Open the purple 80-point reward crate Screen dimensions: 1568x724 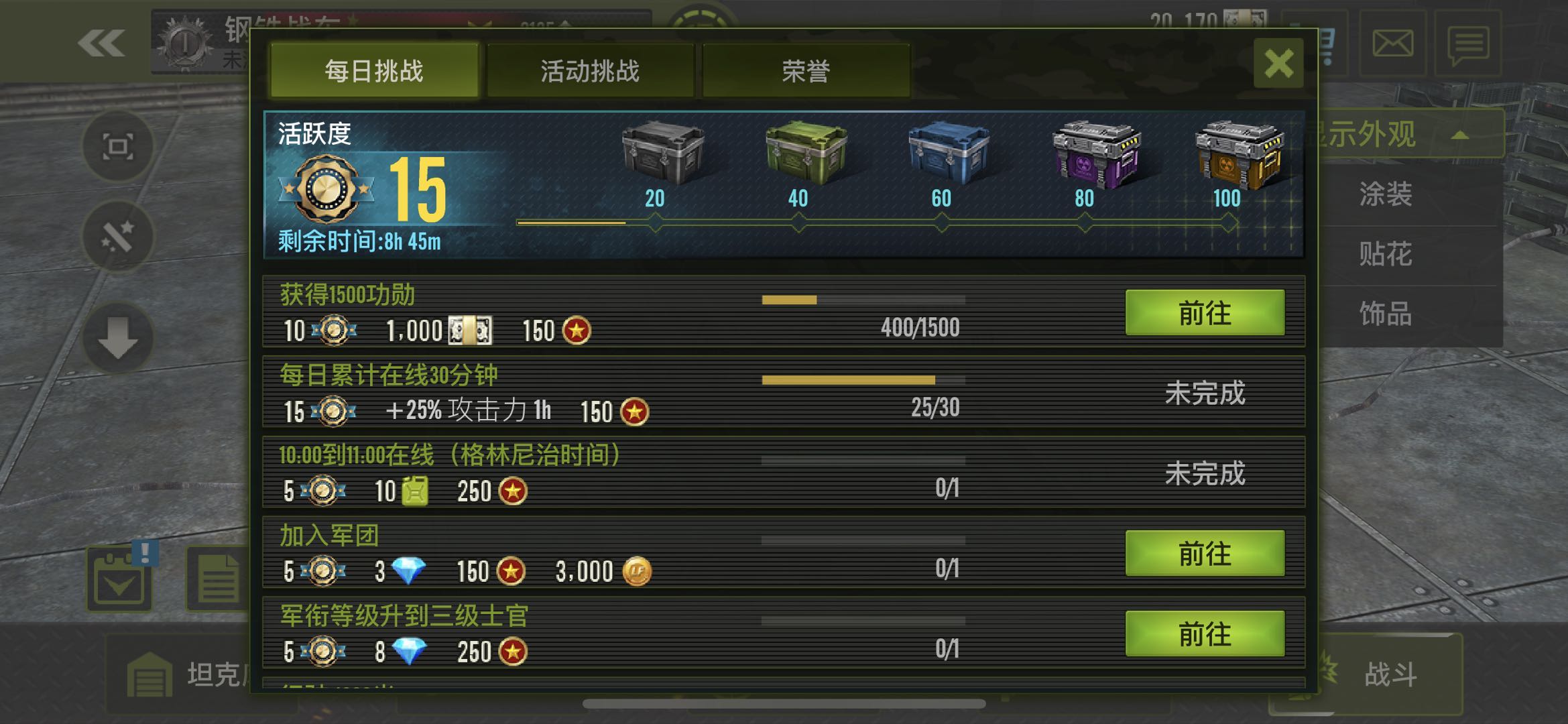(x=1096, y=154)
